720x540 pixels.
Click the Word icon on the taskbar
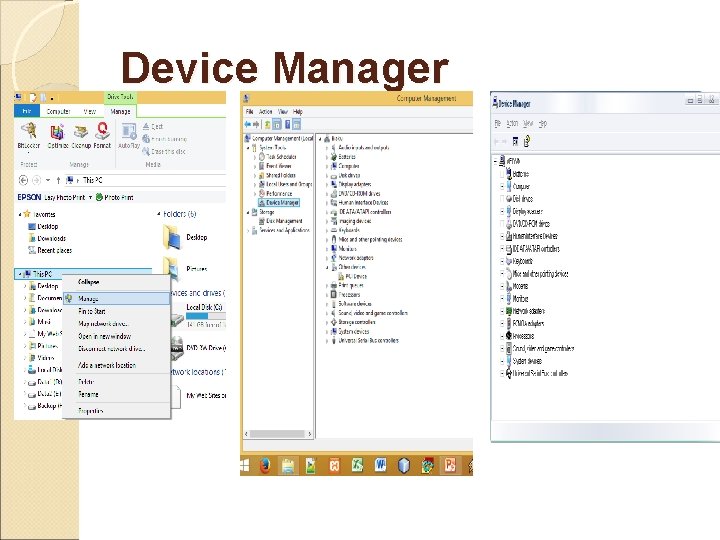(x=380, y=465)
